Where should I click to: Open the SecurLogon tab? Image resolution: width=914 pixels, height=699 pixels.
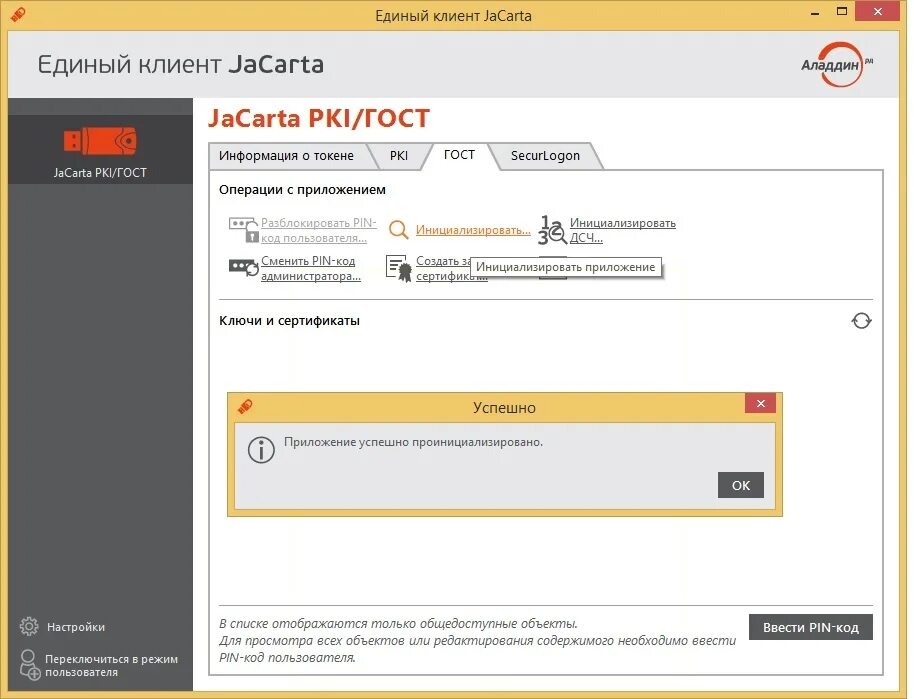[x=545, y=156]
